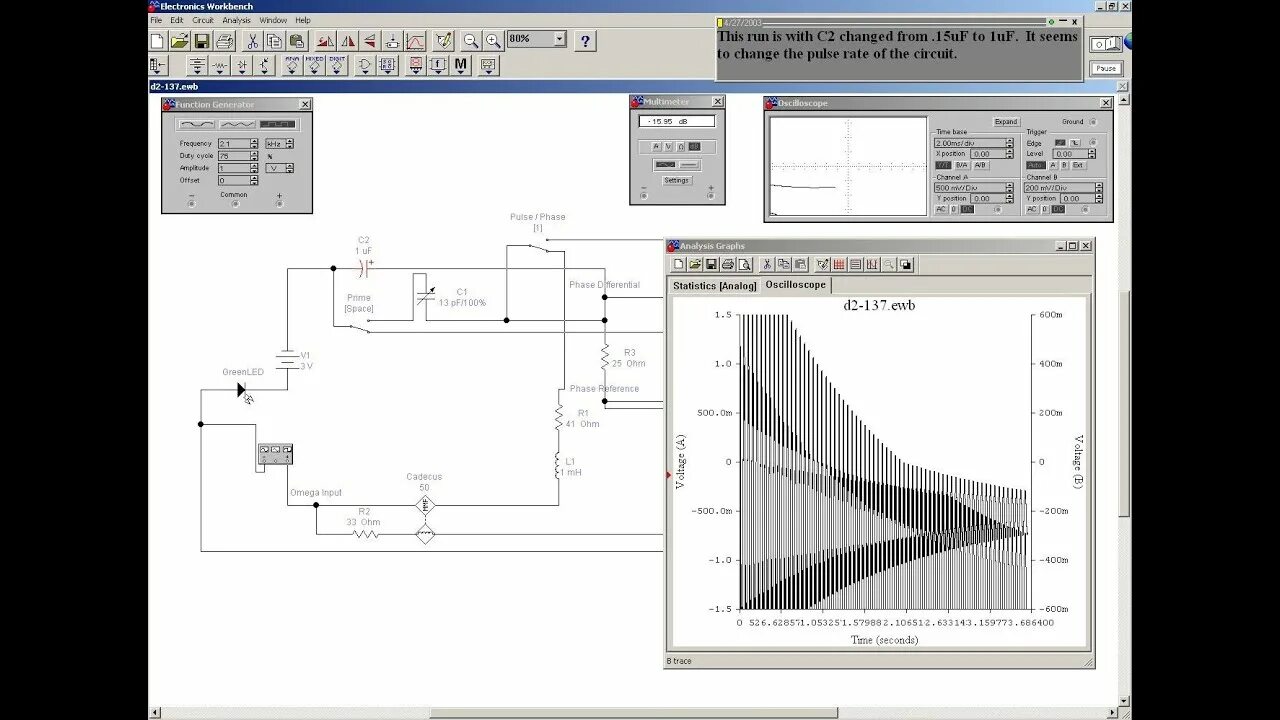Click the Pause simulation button

point(1106,69)
